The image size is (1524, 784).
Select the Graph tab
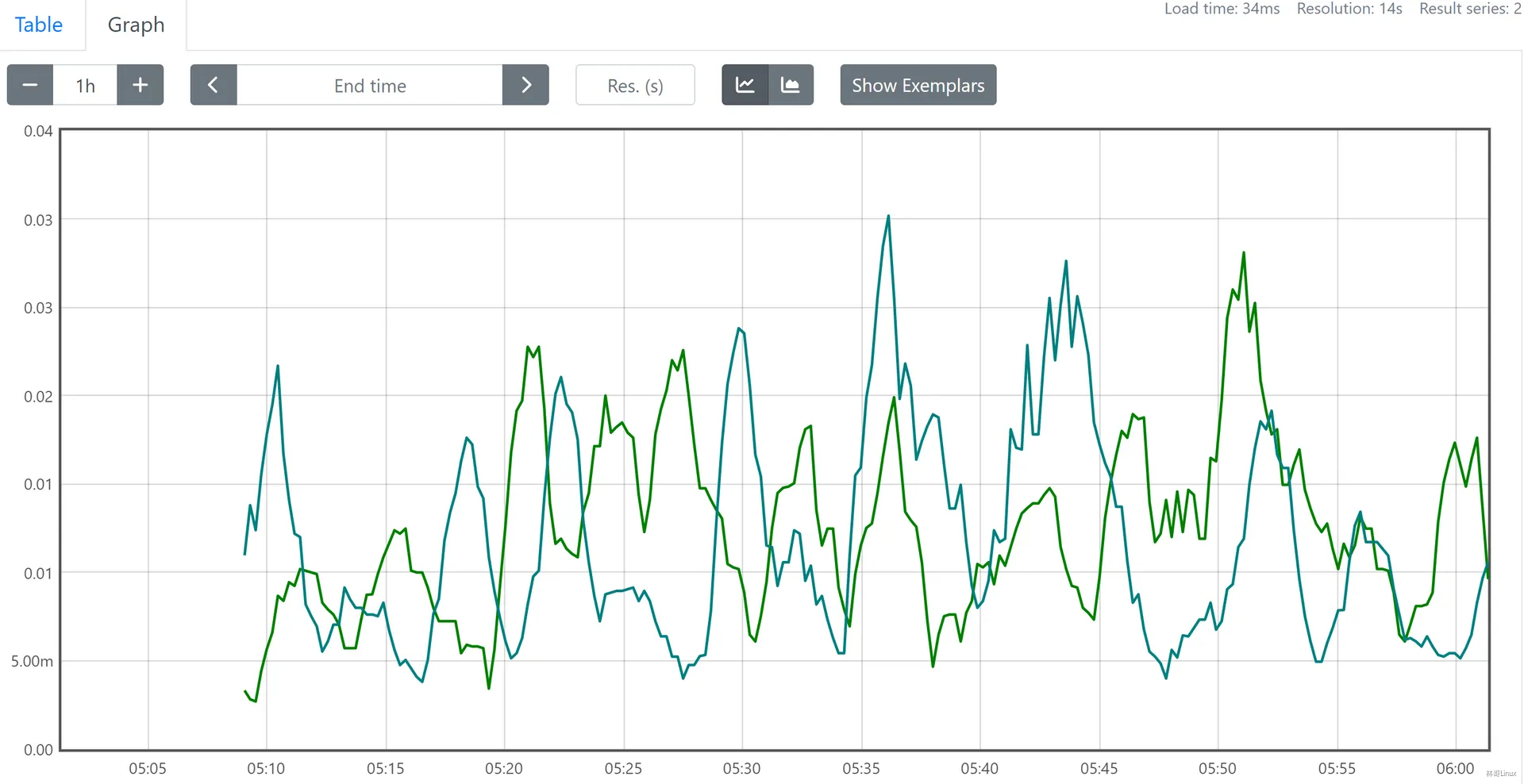point(136,25)
